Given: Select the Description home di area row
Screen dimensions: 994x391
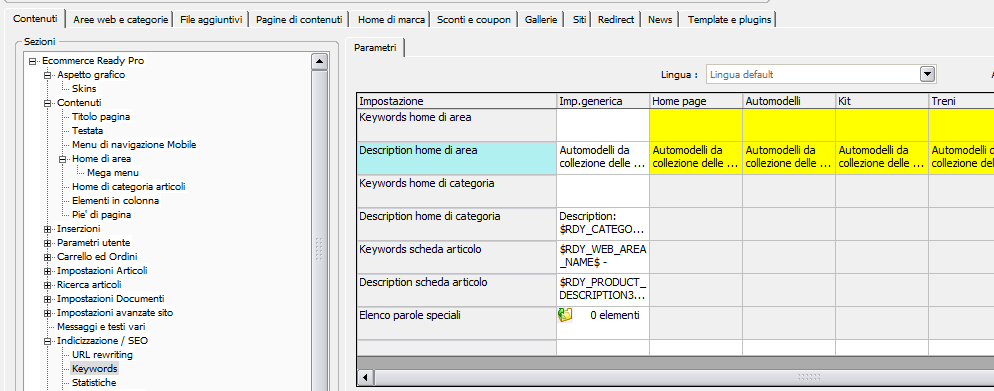Looking at the screenshot, I should coord(456,158).
